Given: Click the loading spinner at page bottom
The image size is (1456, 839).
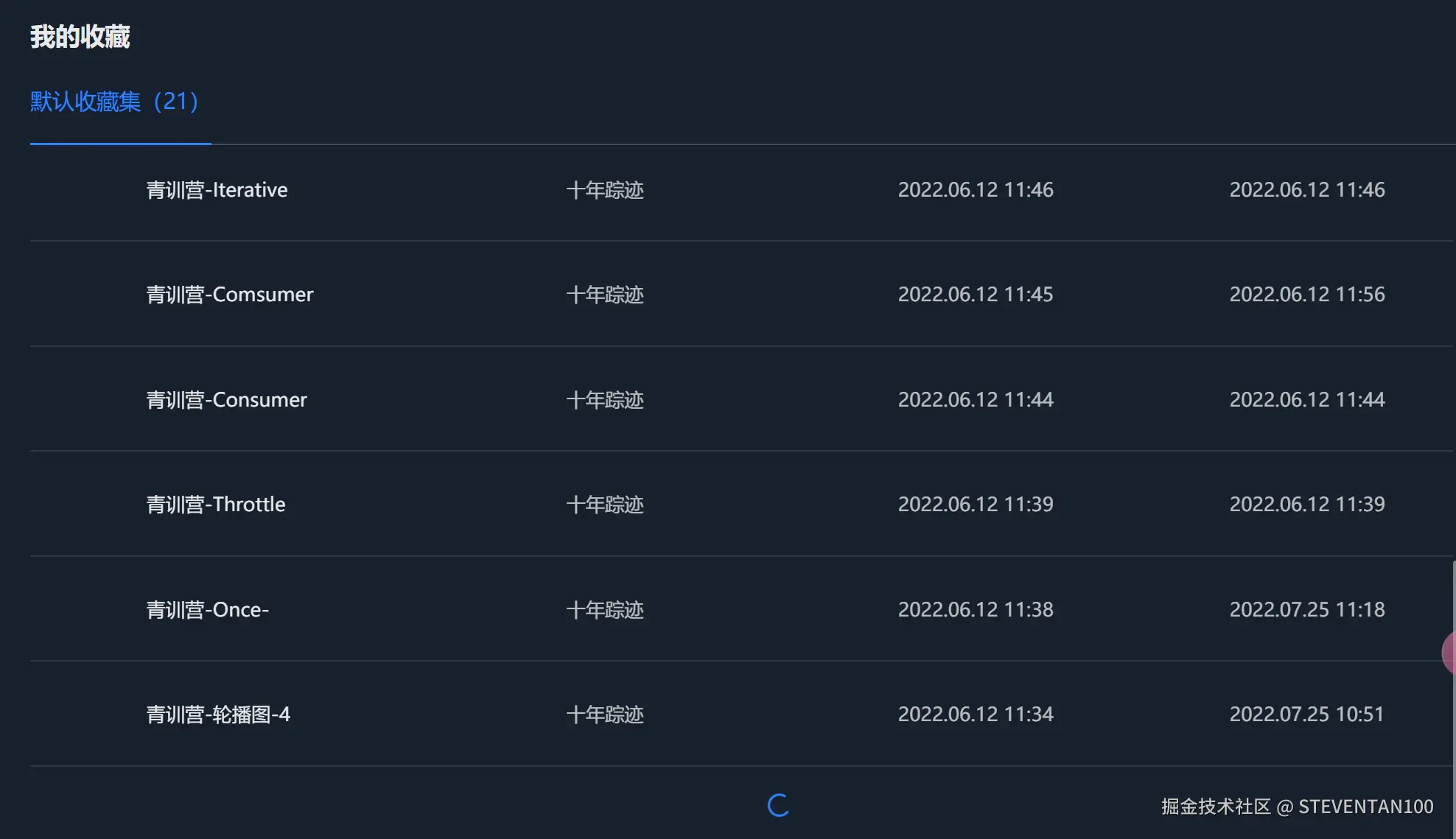Looking at the screenshot, I should (x=777, y=807).
